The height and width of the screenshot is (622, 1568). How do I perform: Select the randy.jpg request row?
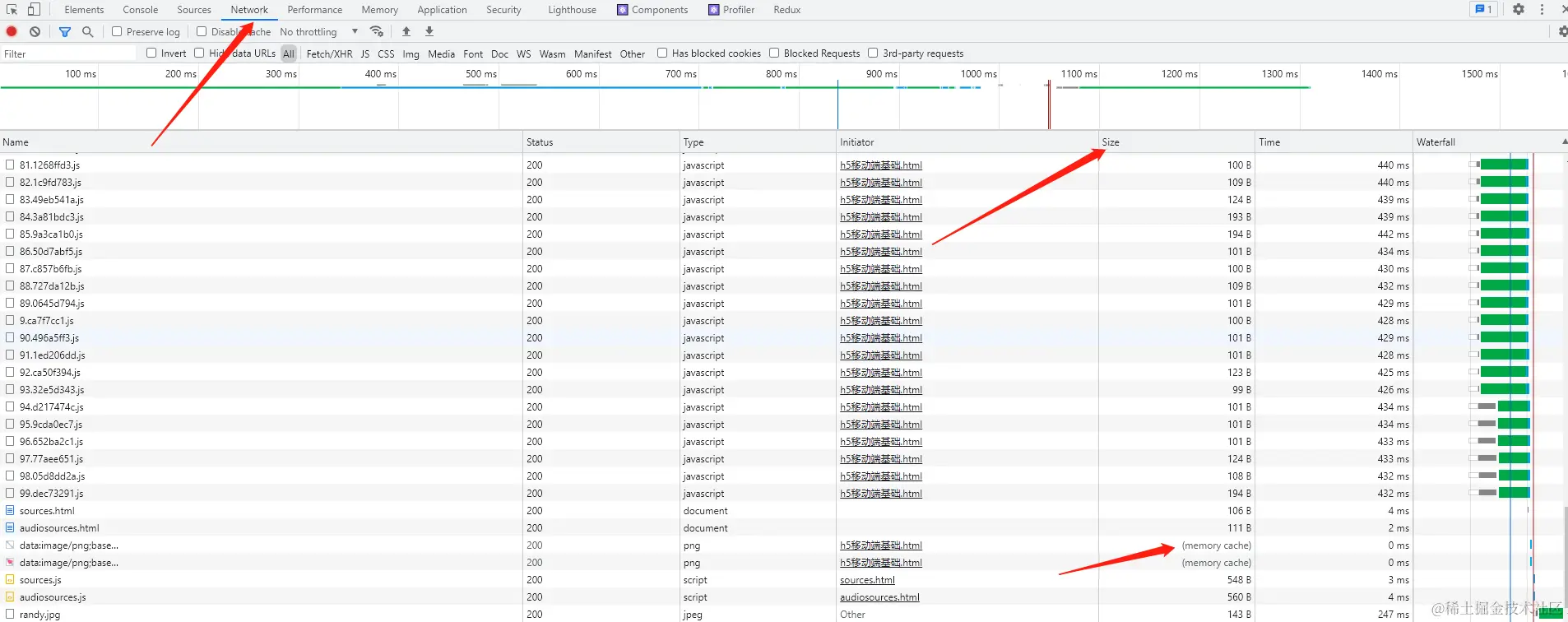pos(784,615)
